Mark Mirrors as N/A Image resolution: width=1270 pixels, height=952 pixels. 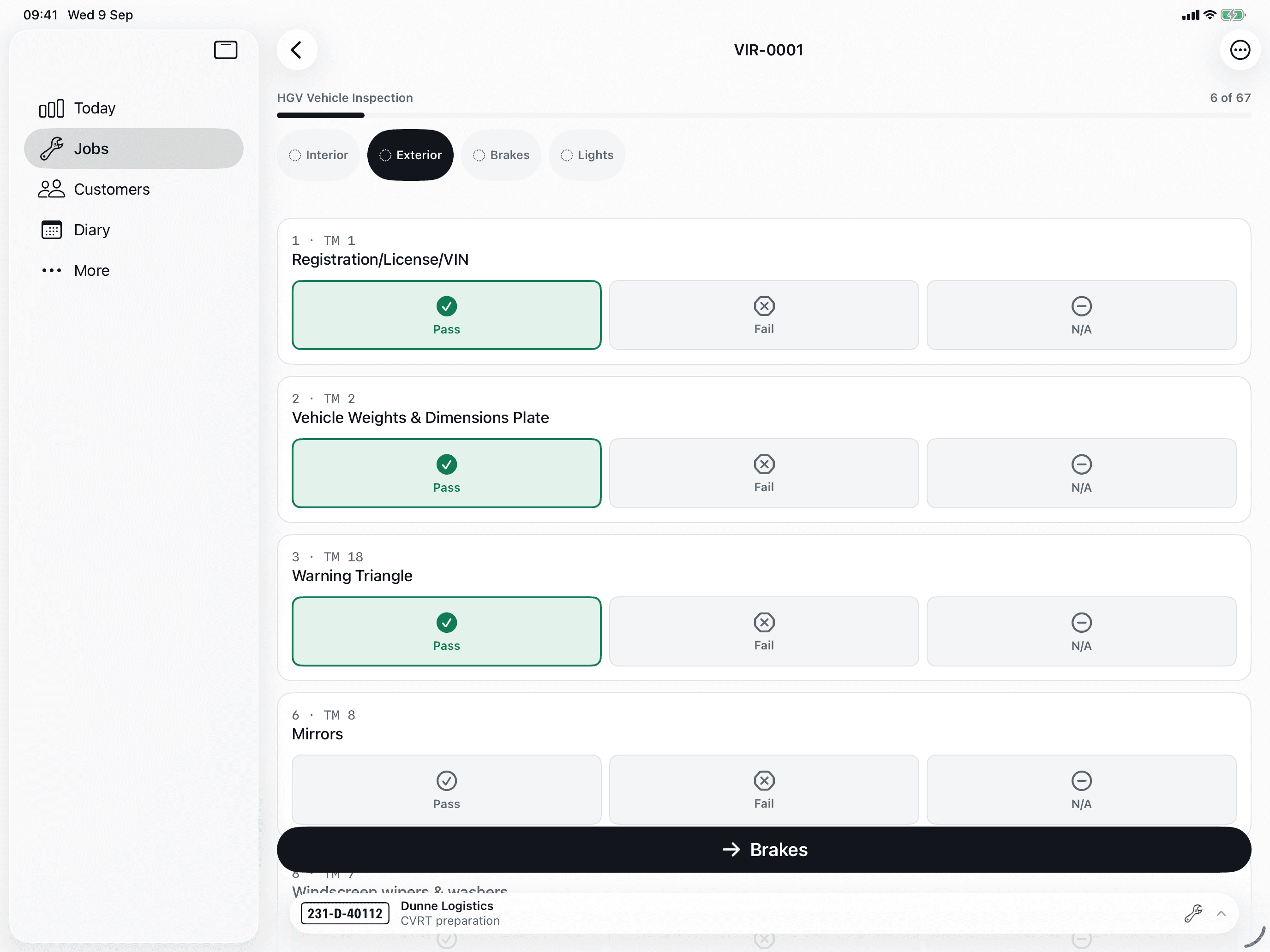pos(1081,790)
